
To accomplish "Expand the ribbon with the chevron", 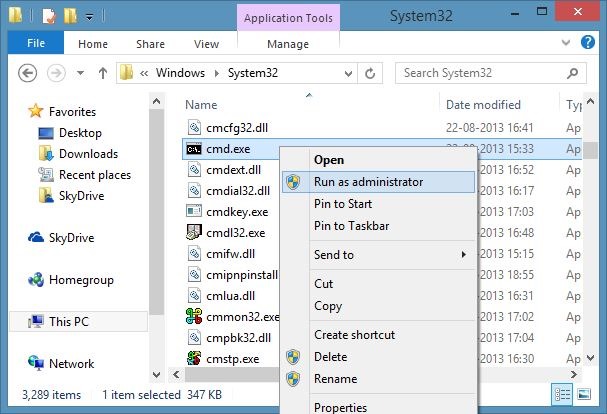I will (566, 42).
